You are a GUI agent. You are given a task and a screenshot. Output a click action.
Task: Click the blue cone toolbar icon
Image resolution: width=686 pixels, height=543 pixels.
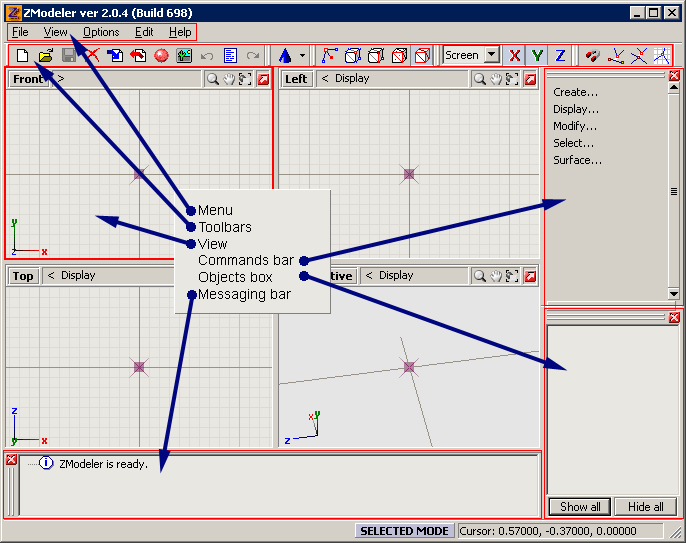285,56
